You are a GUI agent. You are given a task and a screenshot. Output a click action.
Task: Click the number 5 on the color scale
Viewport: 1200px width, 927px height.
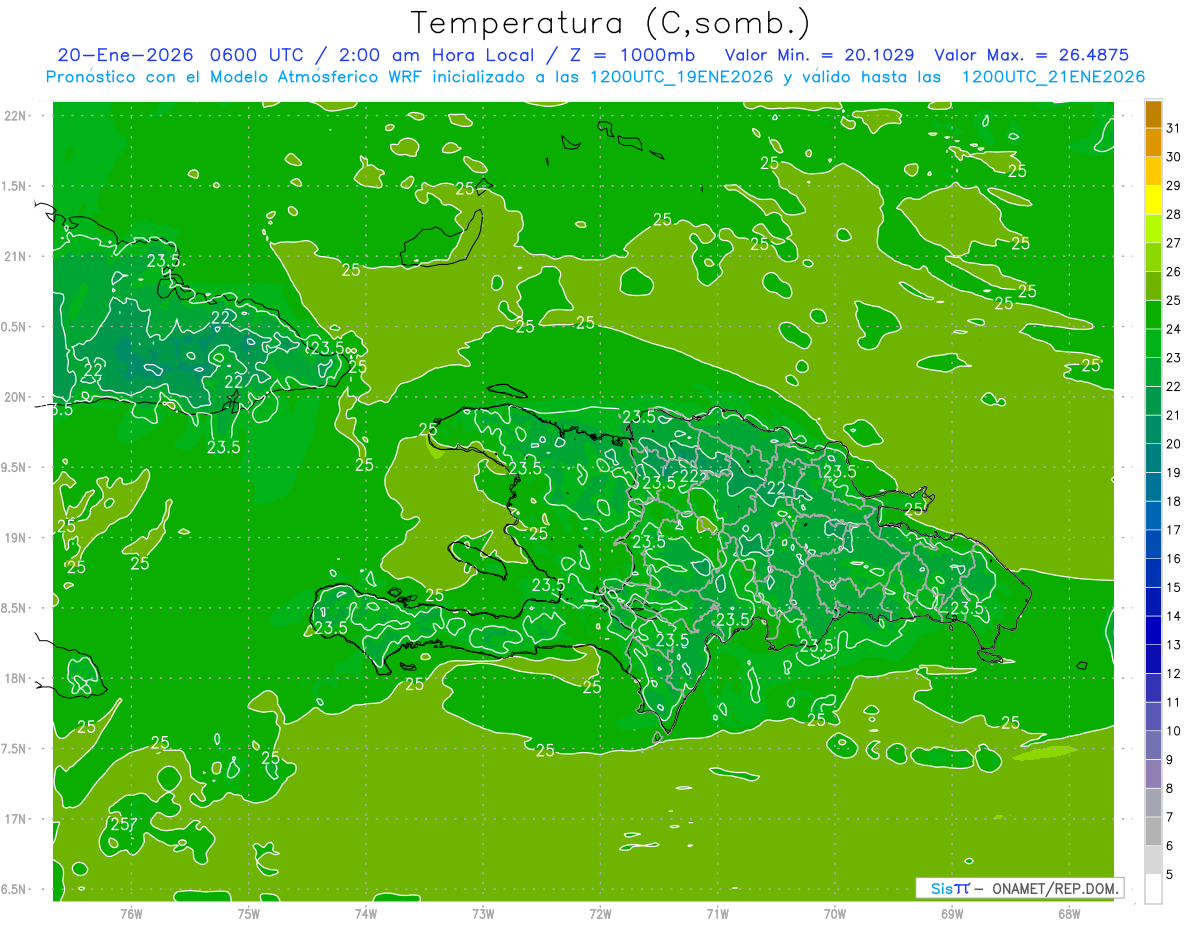[1171, 875]
